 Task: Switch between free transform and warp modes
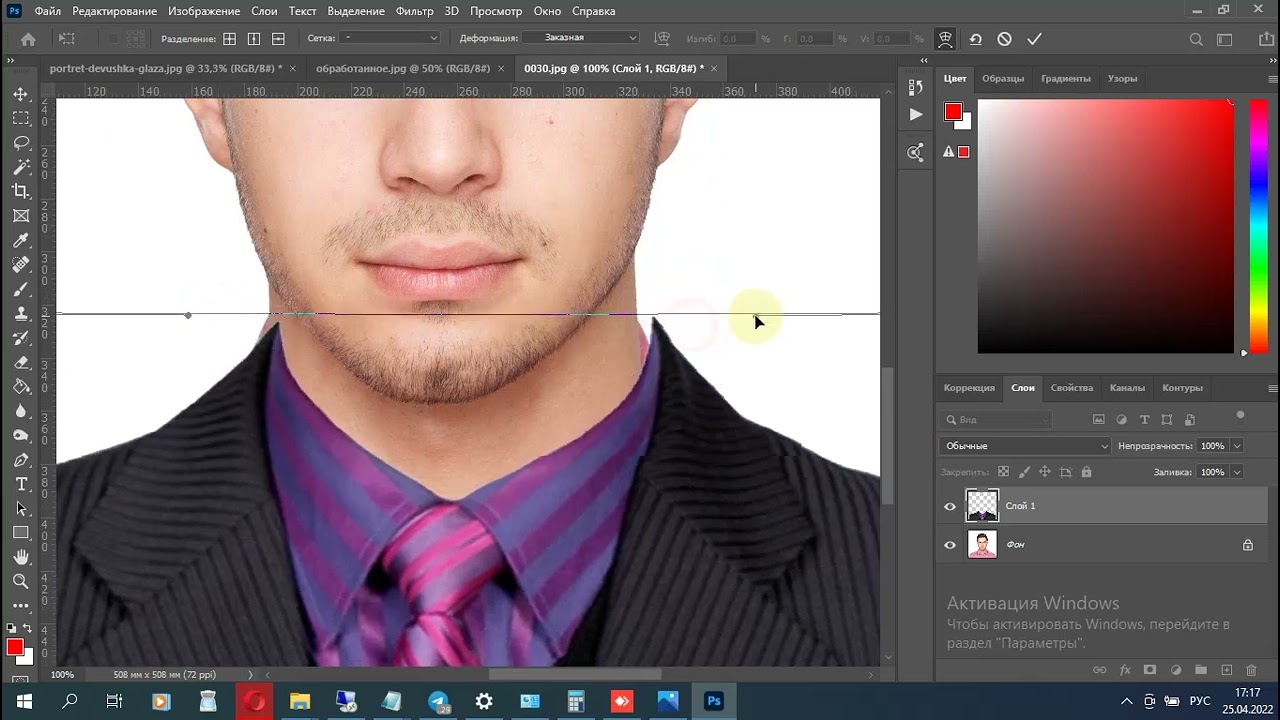tap(945, 39)
